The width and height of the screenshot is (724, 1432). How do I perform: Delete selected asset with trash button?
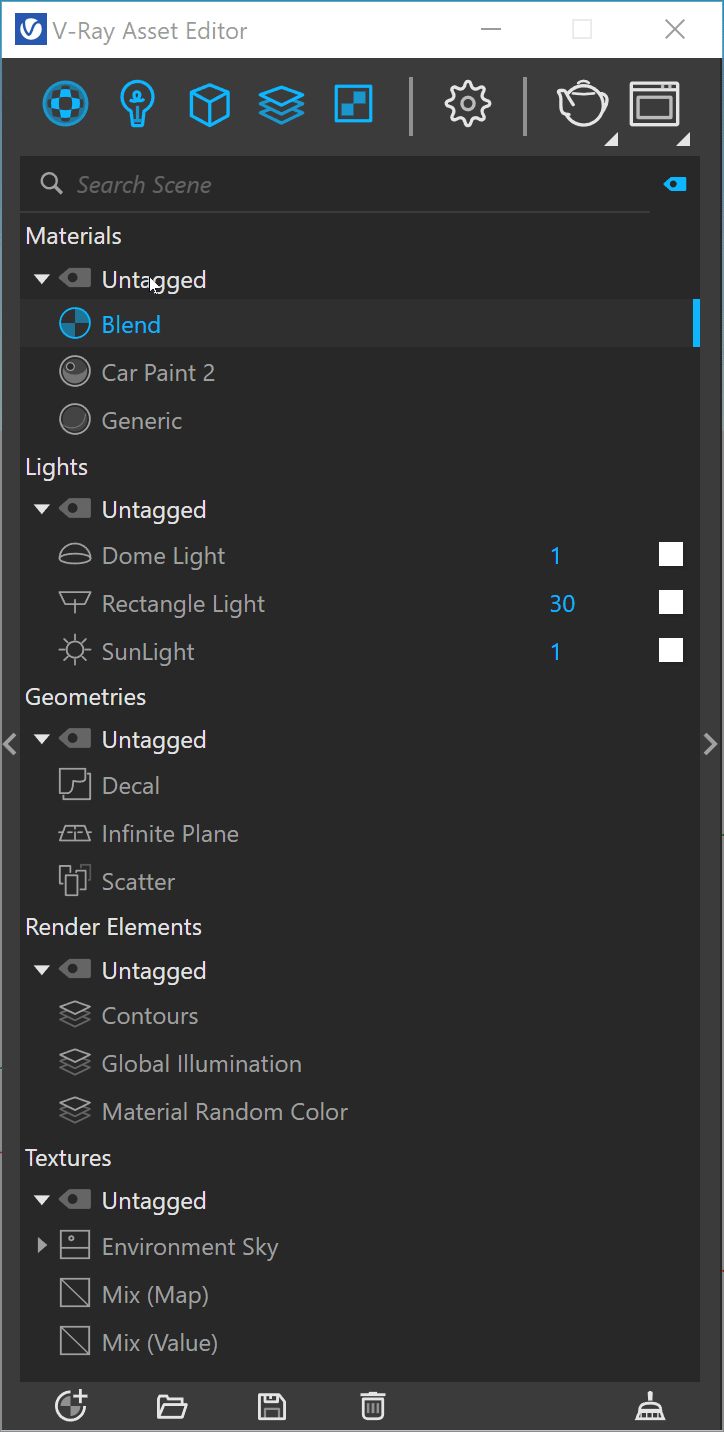tap(373, 1406)
